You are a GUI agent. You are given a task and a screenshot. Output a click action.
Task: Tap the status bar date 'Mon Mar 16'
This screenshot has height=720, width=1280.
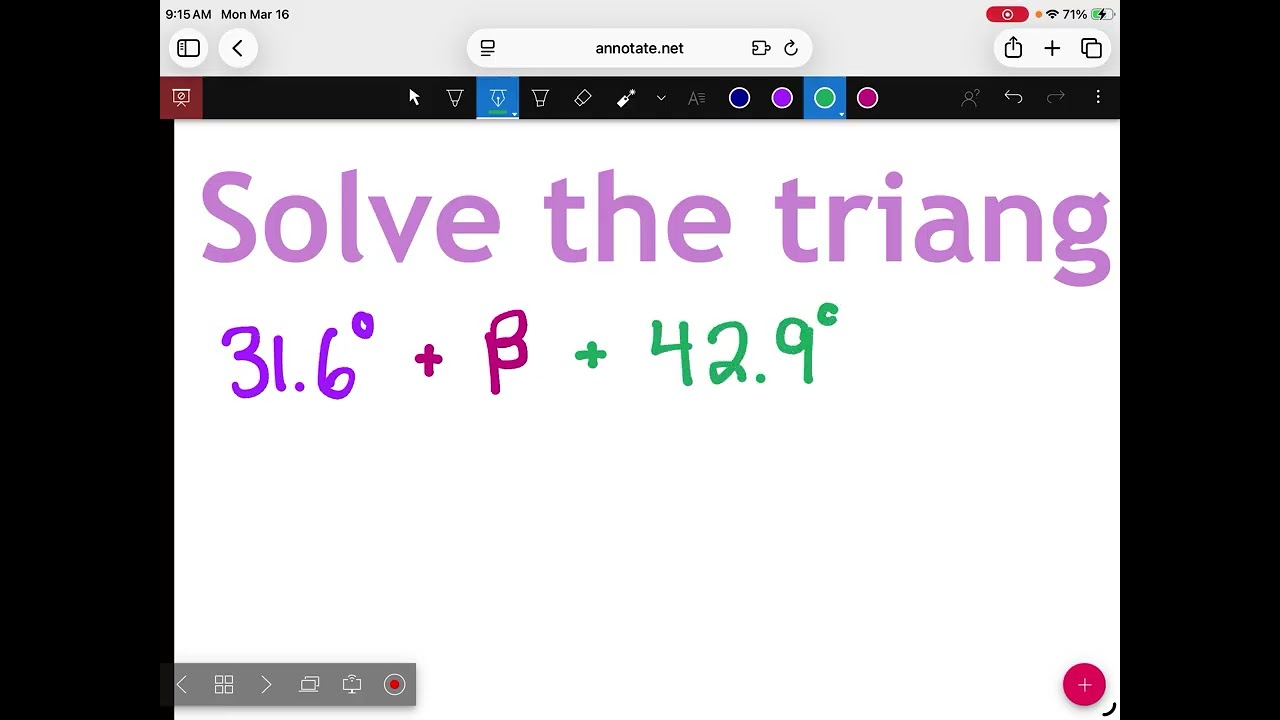point(255,14)
